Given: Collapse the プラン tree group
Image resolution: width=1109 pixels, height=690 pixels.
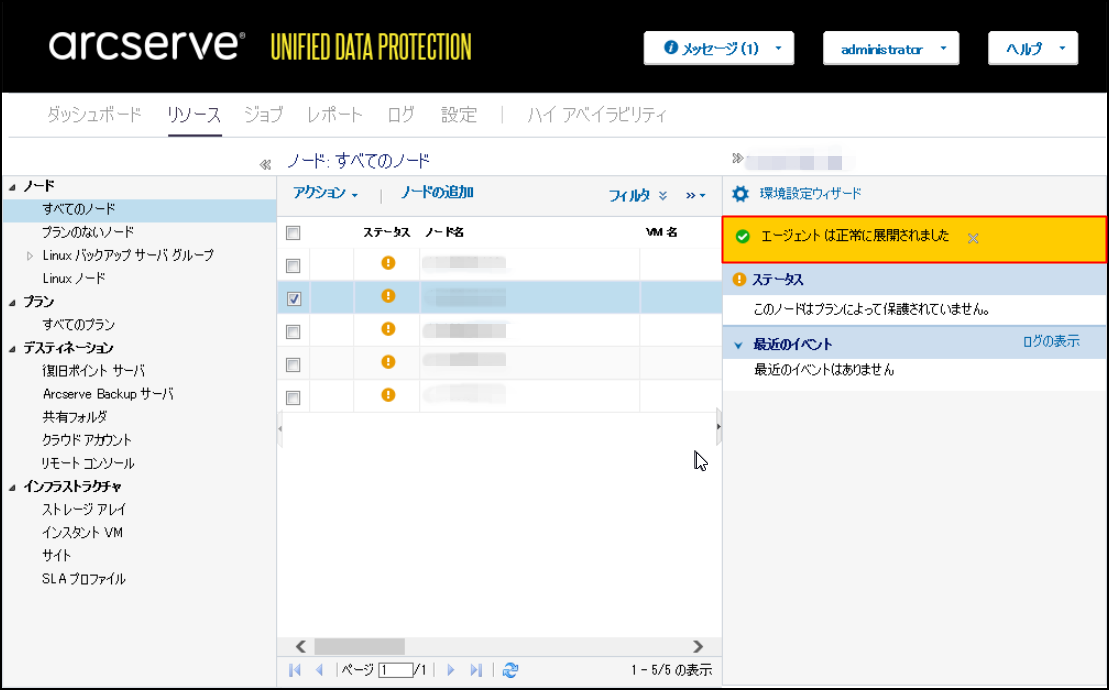Looking at the screenshot, I should pos(12,303).
